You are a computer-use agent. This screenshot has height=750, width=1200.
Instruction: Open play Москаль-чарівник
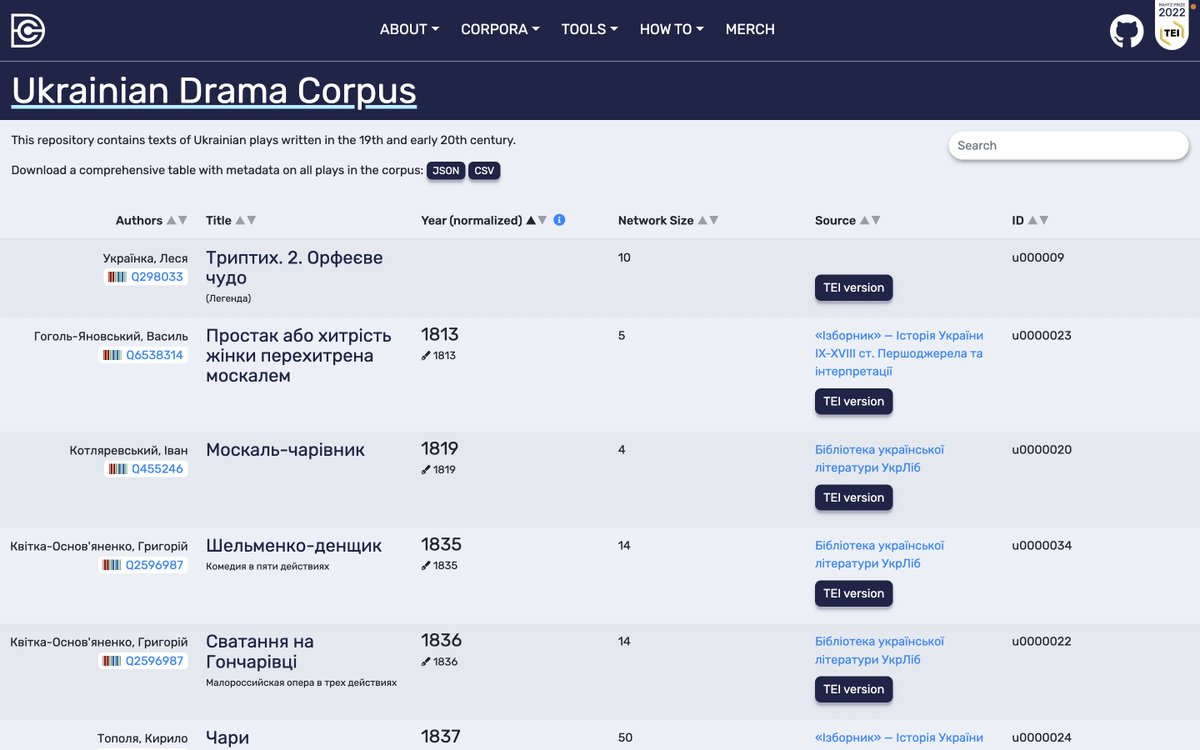[285, 450]
